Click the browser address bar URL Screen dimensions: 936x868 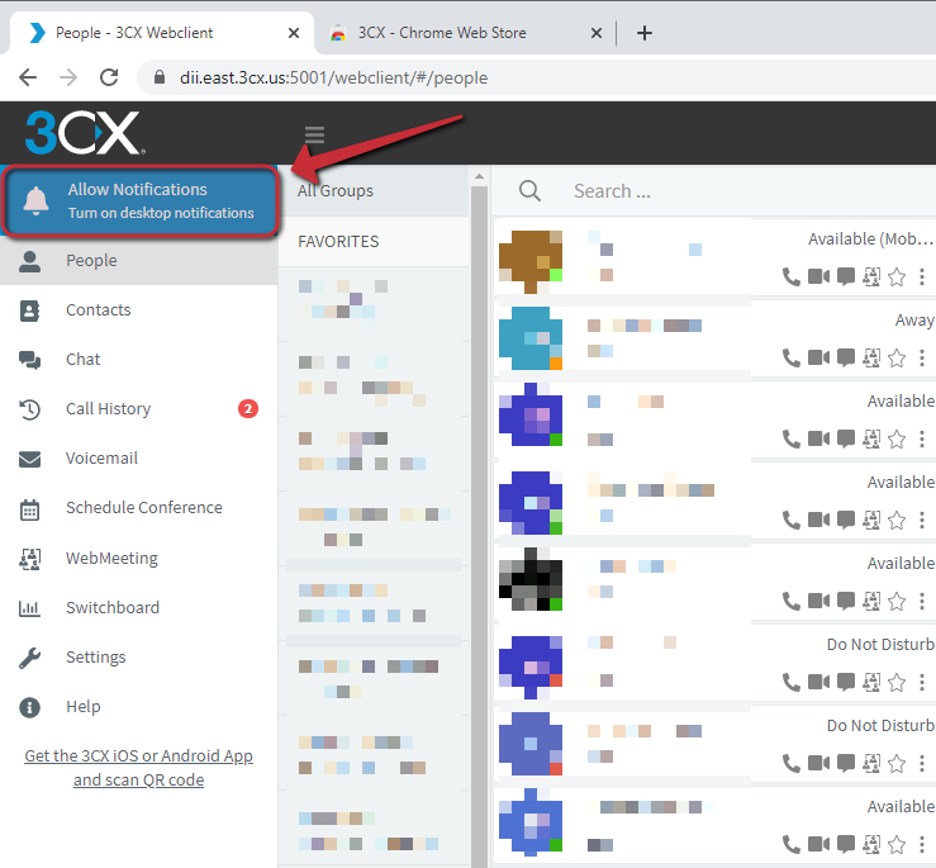(x=334, y=78)
